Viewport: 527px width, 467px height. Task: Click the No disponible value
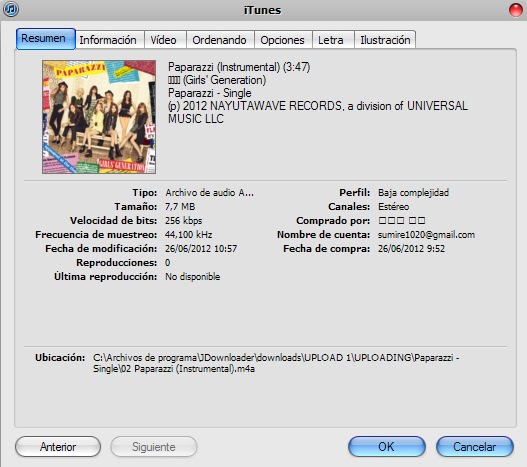(193, 277)
